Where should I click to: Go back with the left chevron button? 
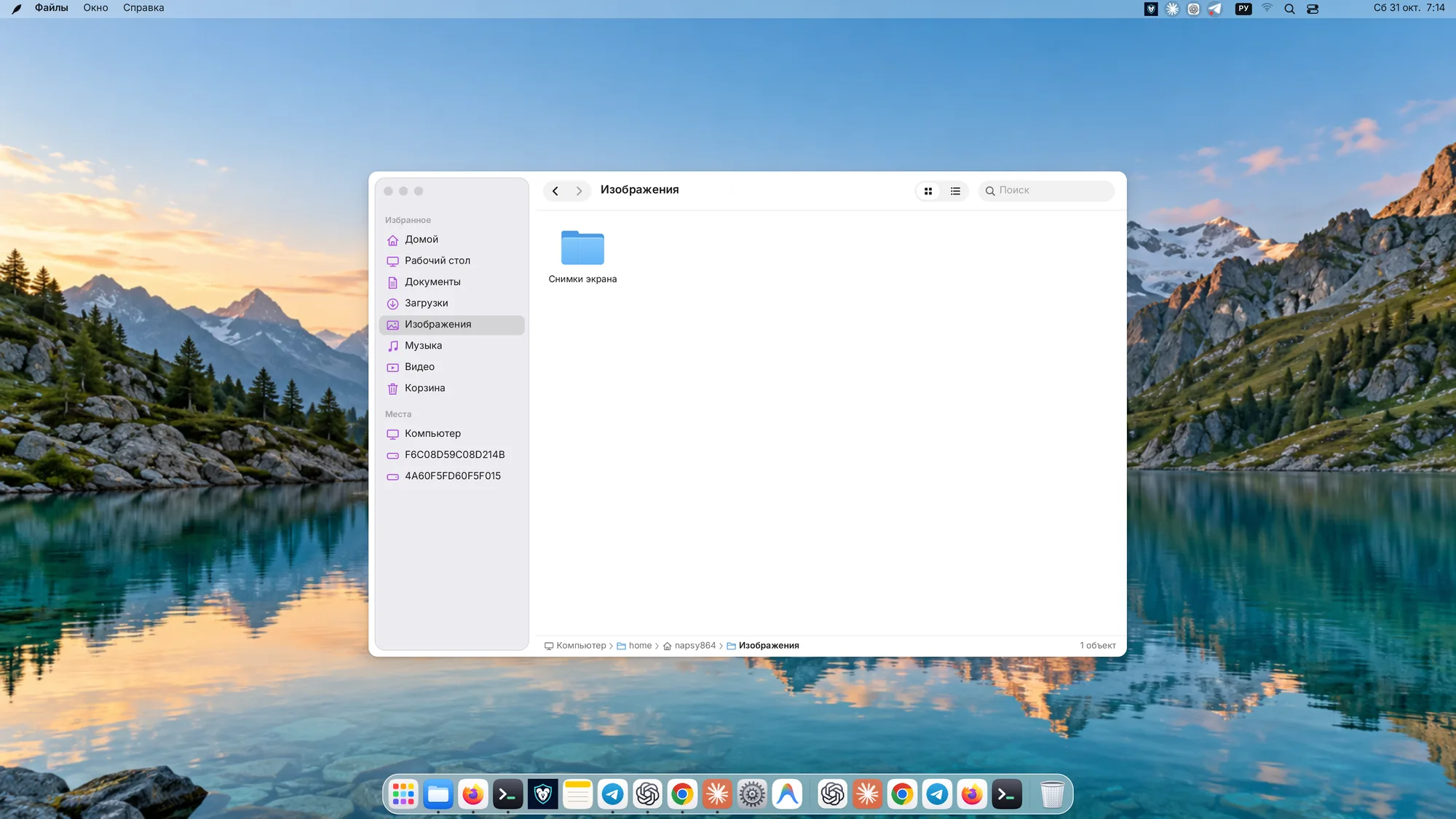(555, 191)
